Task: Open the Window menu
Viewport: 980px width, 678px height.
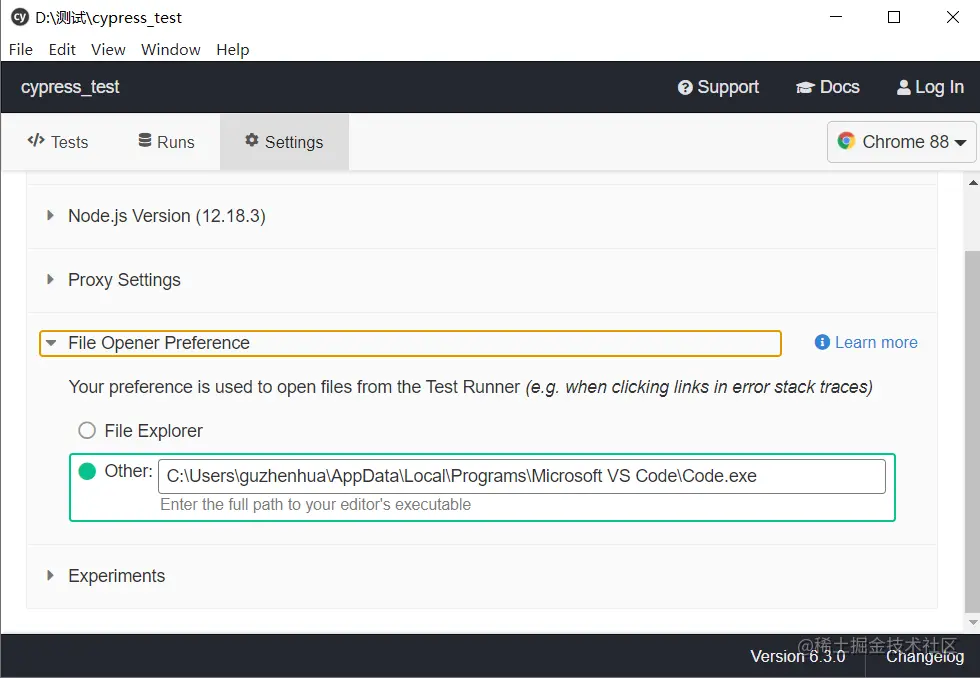Action: pos(171,49)
